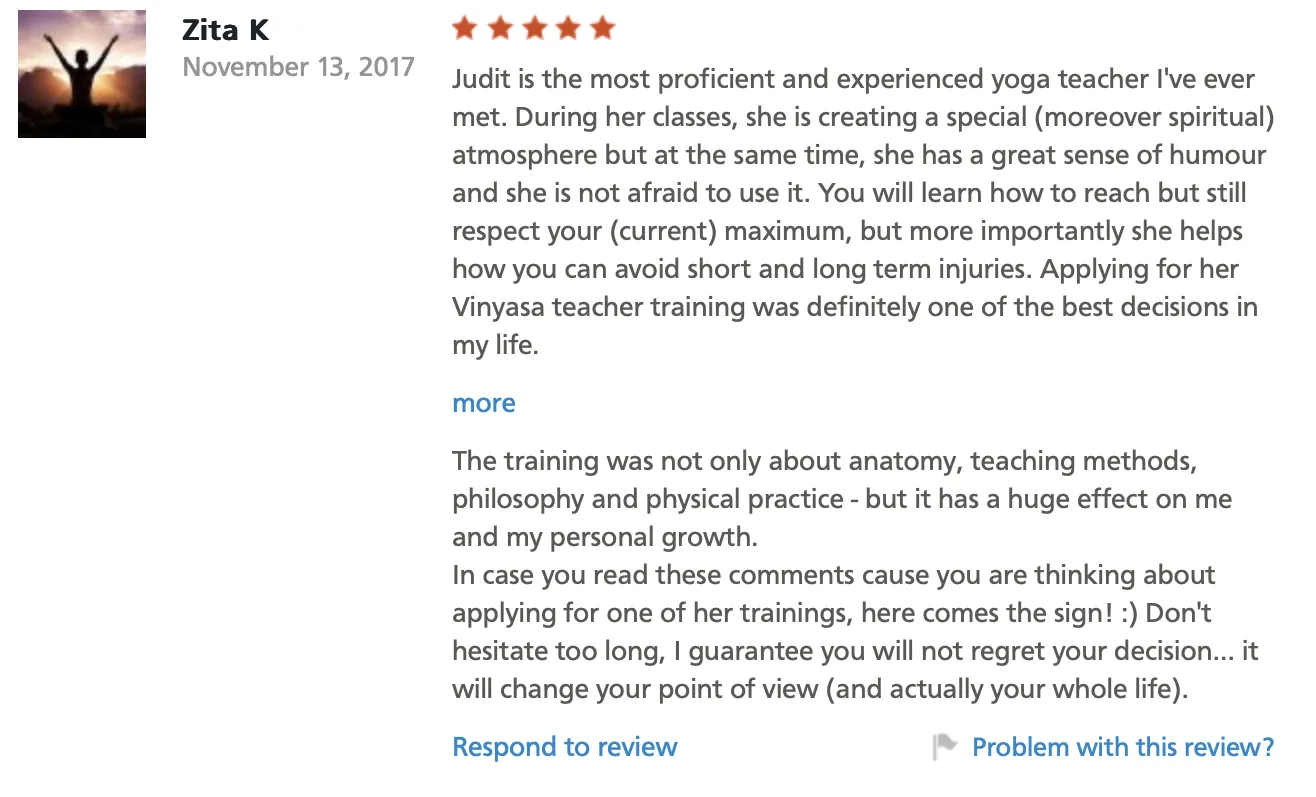Click the text 'my life.' above the more link
The image size is (1316, 797).
[x=495, y=345]
